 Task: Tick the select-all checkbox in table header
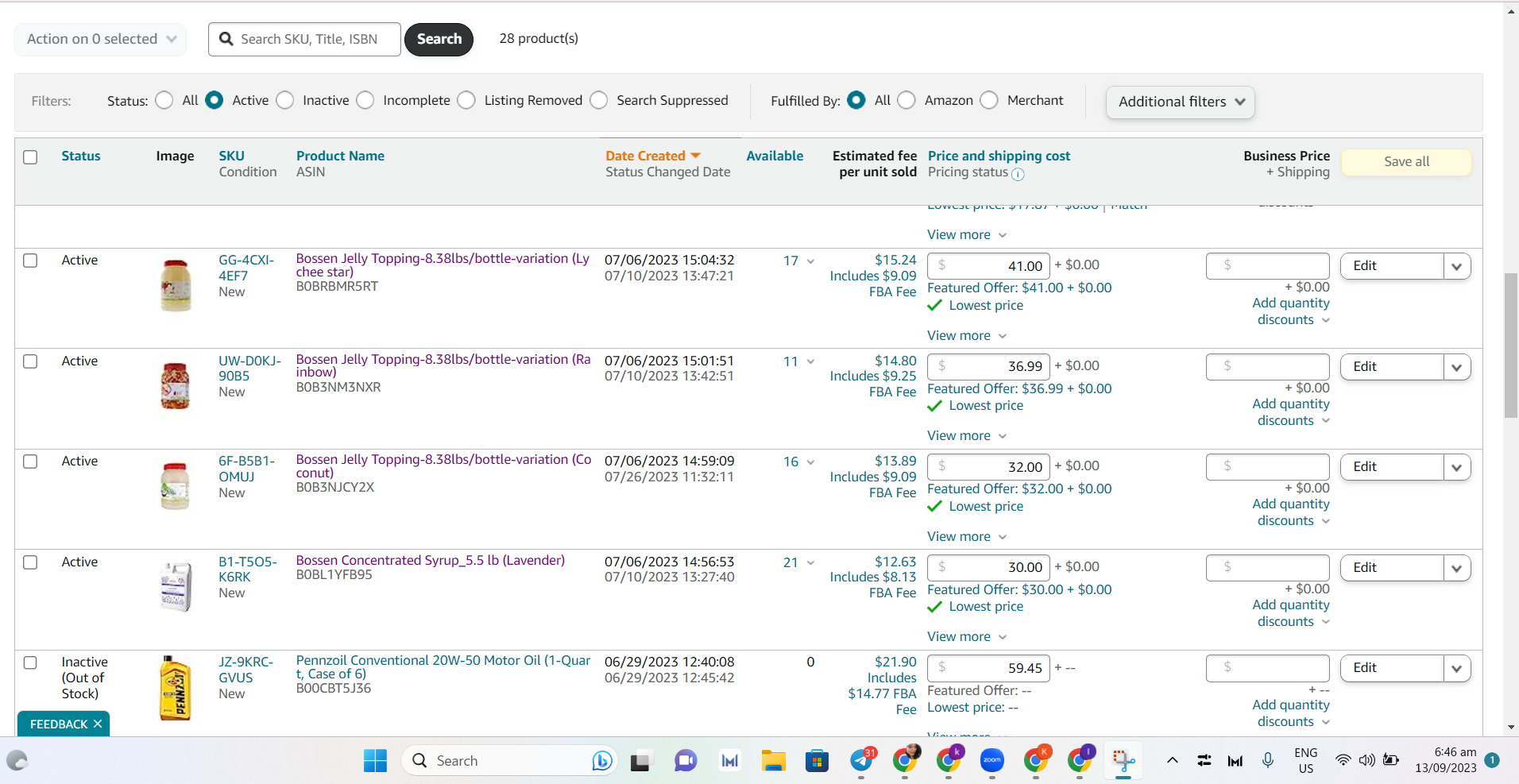click(x=30, y=156)
